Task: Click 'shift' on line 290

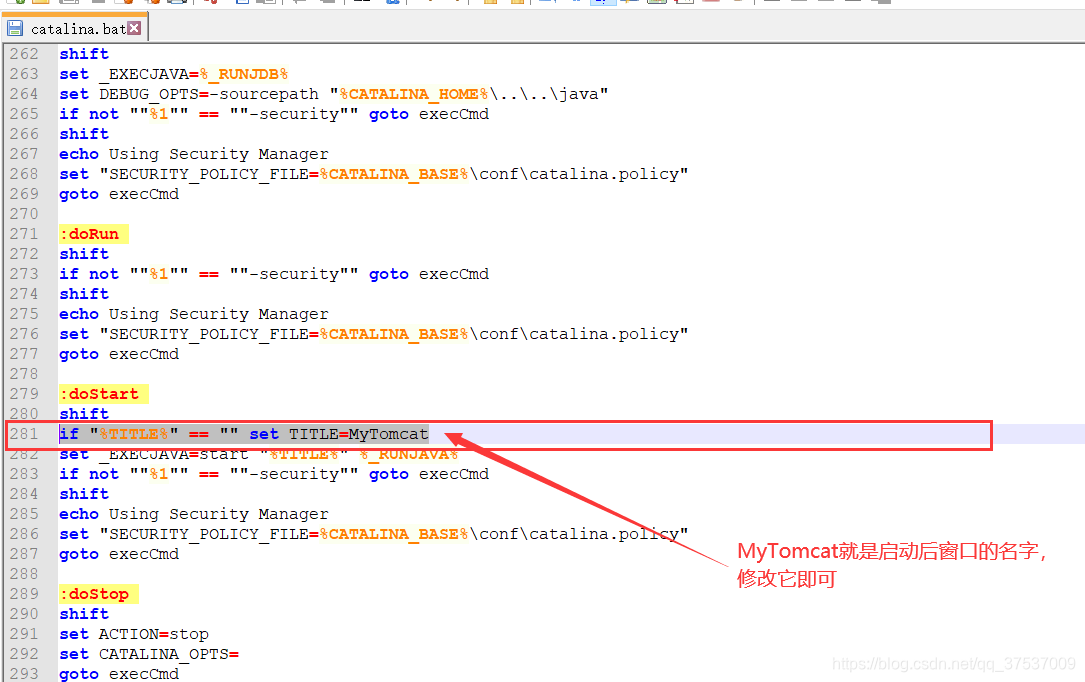Action: coord(84,614)
